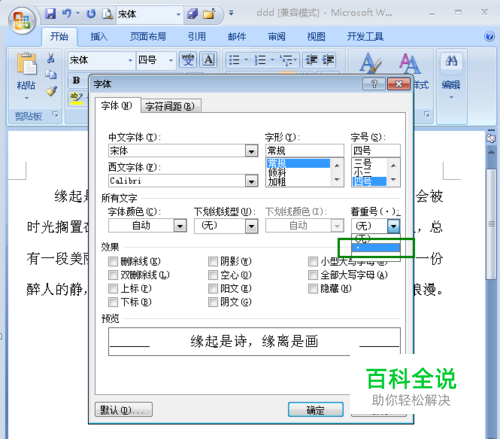Open the 着重号 dropdown arrow
The image size is (500, 439).
394,226
